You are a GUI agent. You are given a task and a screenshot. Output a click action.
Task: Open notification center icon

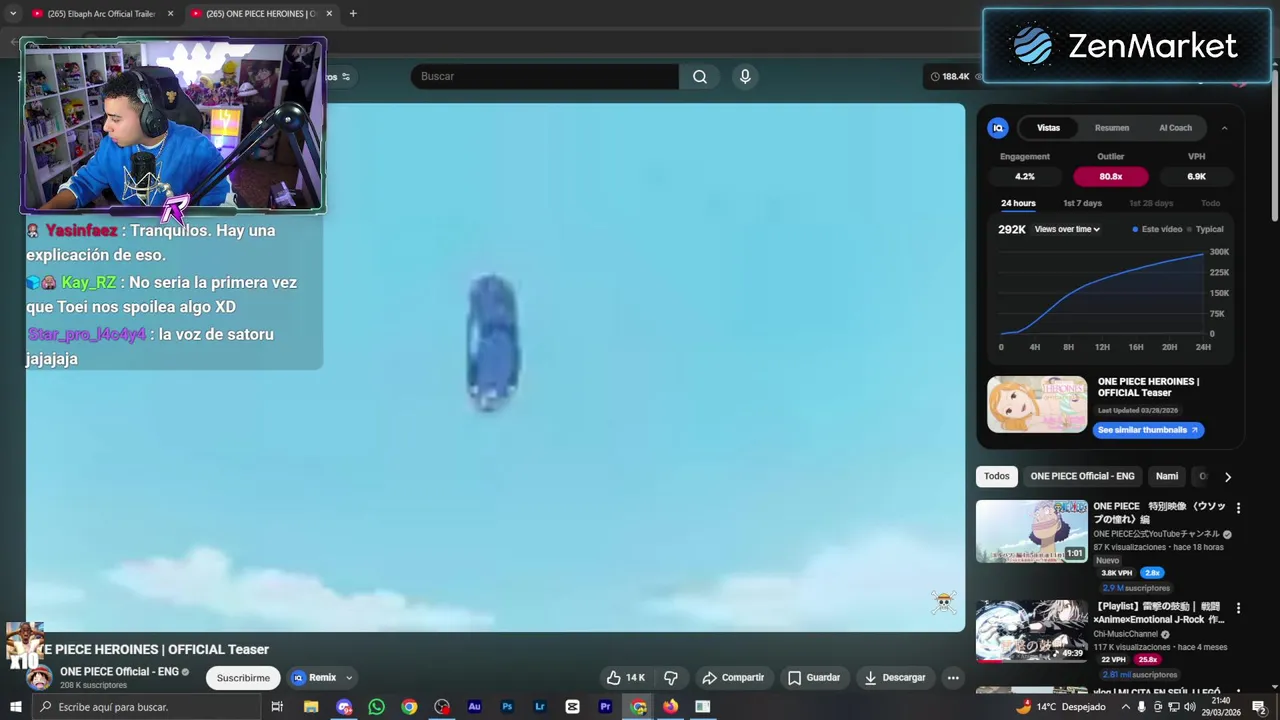pyautogui.click(x=1259, y=707)
